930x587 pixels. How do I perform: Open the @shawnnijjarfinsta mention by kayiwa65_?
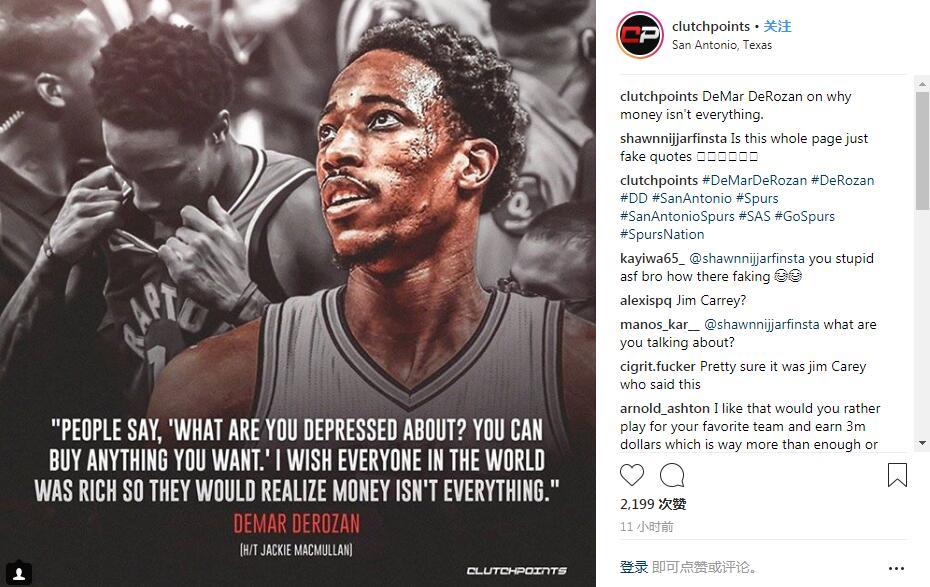tap(747, 259)
